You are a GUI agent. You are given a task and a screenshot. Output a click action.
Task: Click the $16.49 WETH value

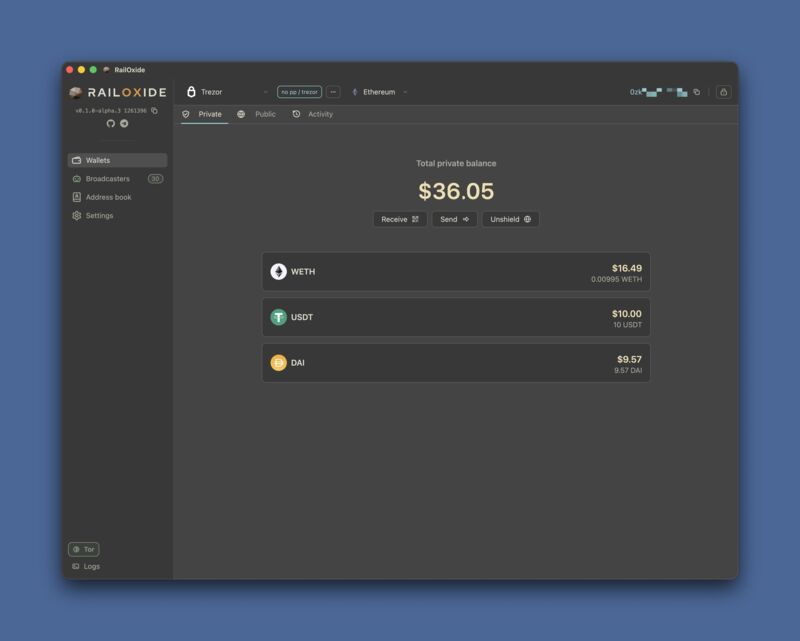[627, 268]
